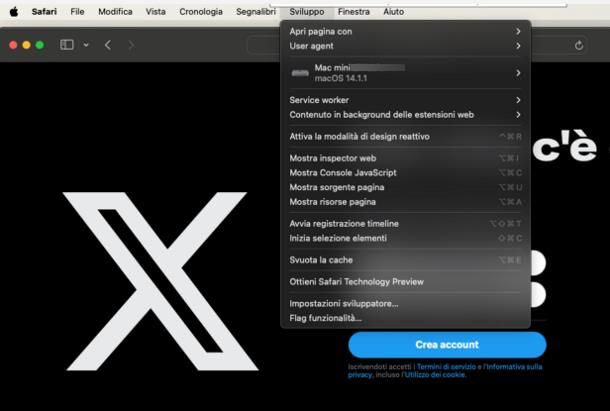Go back with the back arrow
Screen dimensions: 610x411
pos(108,45)
